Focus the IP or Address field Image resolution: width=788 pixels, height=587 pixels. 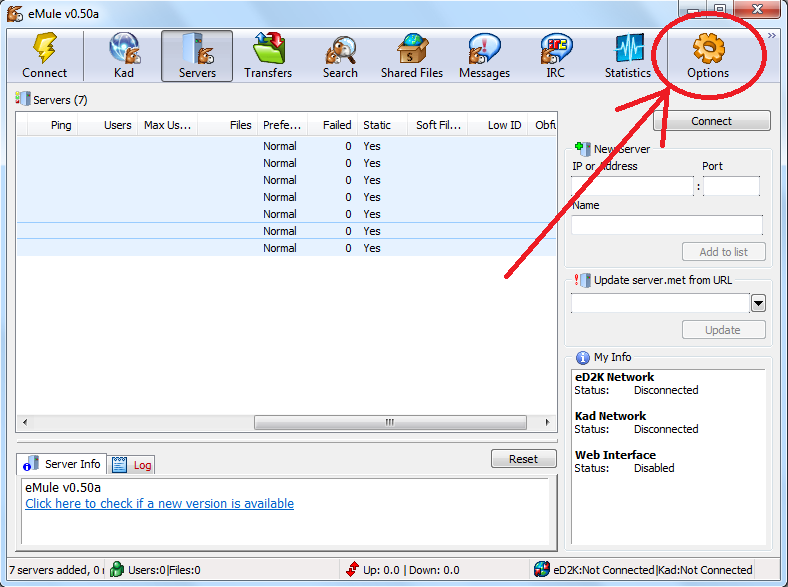click(x=632, y=186)
